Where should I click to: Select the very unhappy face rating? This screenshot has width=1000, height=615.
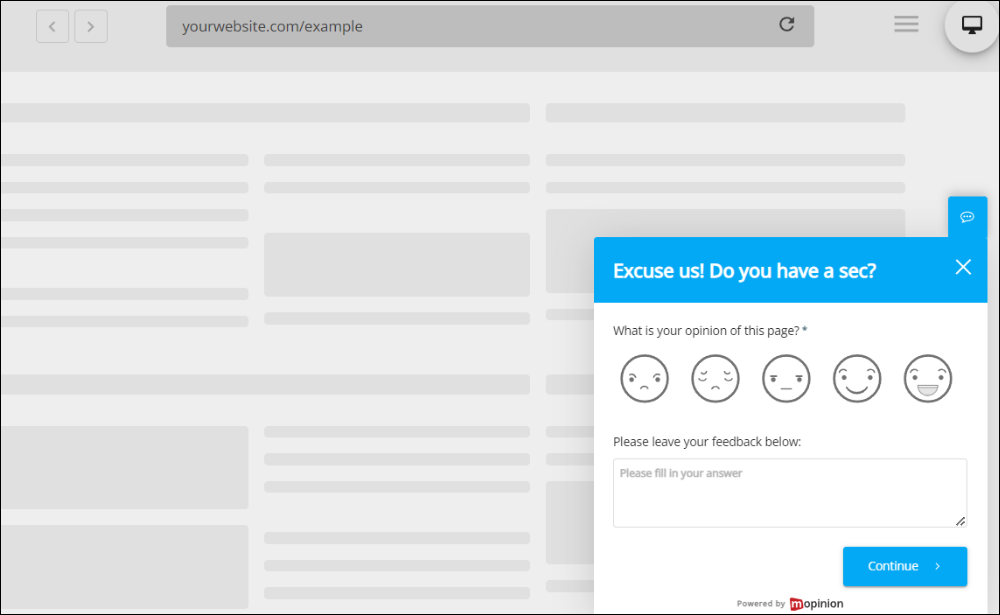644,378
